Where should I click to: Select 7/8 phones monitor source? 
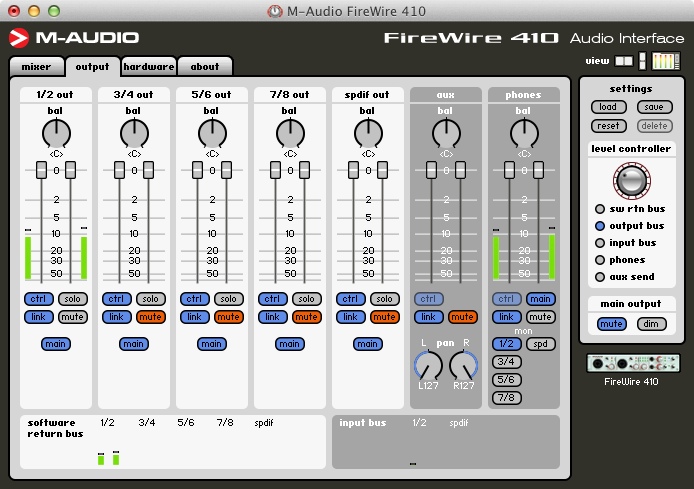click(507, 398)
